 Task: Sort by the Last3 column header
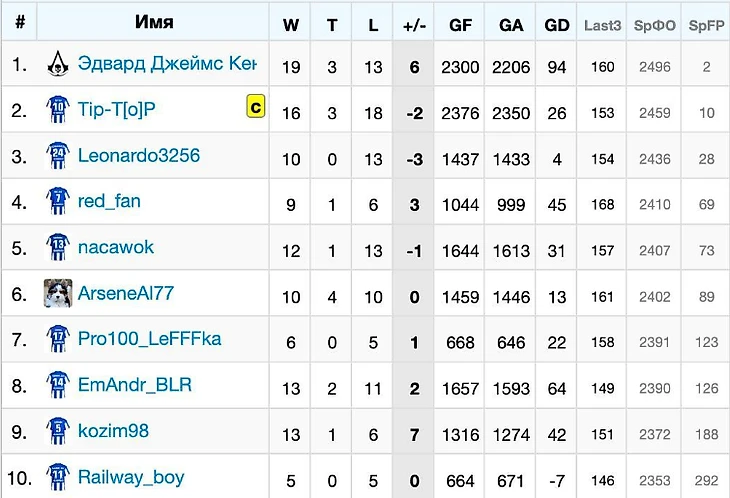coord(602,25)
